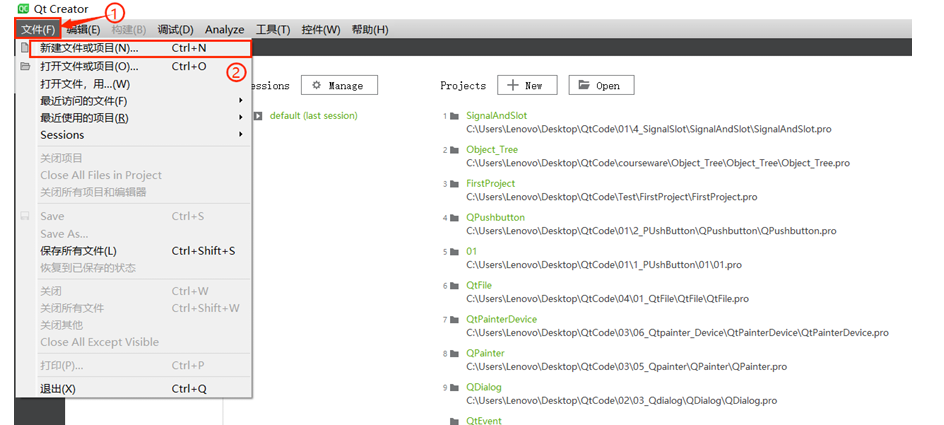Choose 保存所有文件(L) menu entry
944x425 pixels.
point(134,250)
